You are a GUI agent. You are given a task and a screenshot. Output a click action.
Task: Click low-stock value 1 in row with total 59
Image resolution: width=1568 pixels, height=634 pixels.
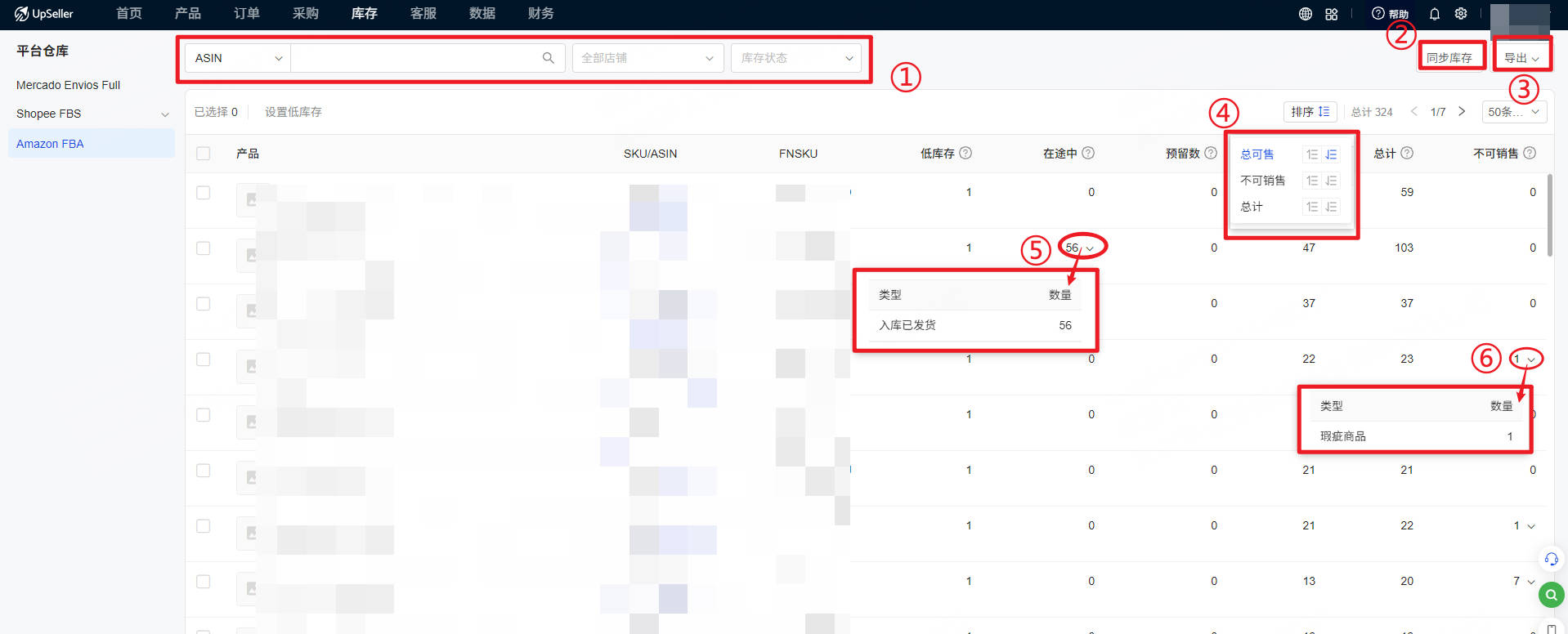(x=969, y=192)
